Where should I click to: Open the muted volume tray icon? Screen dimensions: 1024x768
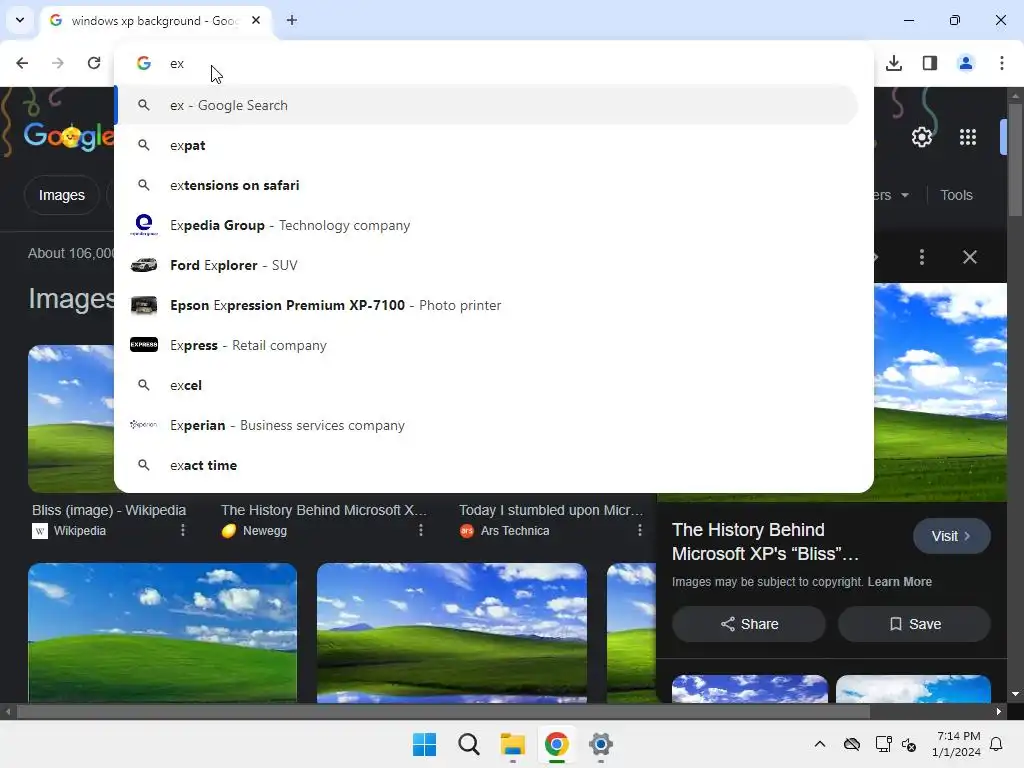(908, 744)
